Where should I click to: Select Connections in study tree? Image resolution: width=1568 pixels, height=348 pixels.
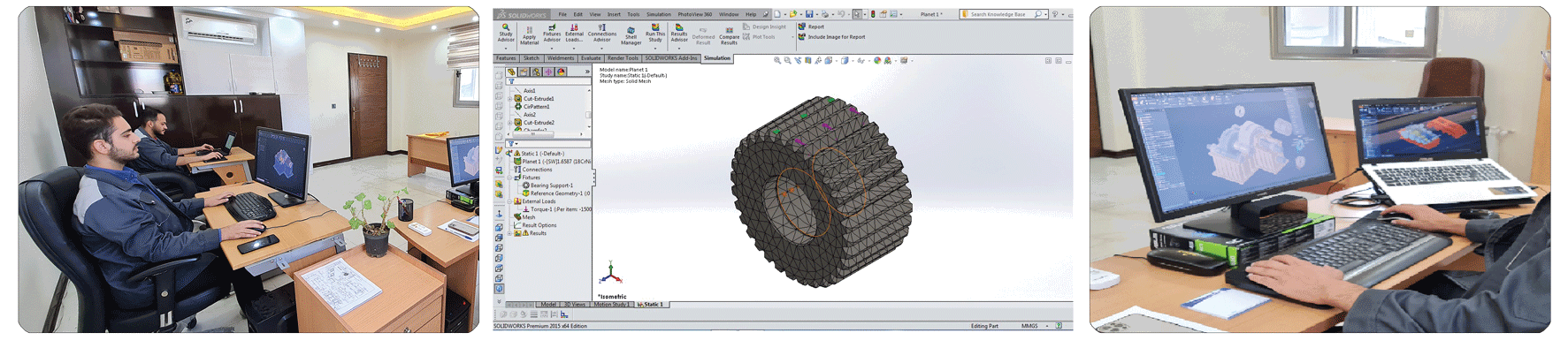point(536,170)
